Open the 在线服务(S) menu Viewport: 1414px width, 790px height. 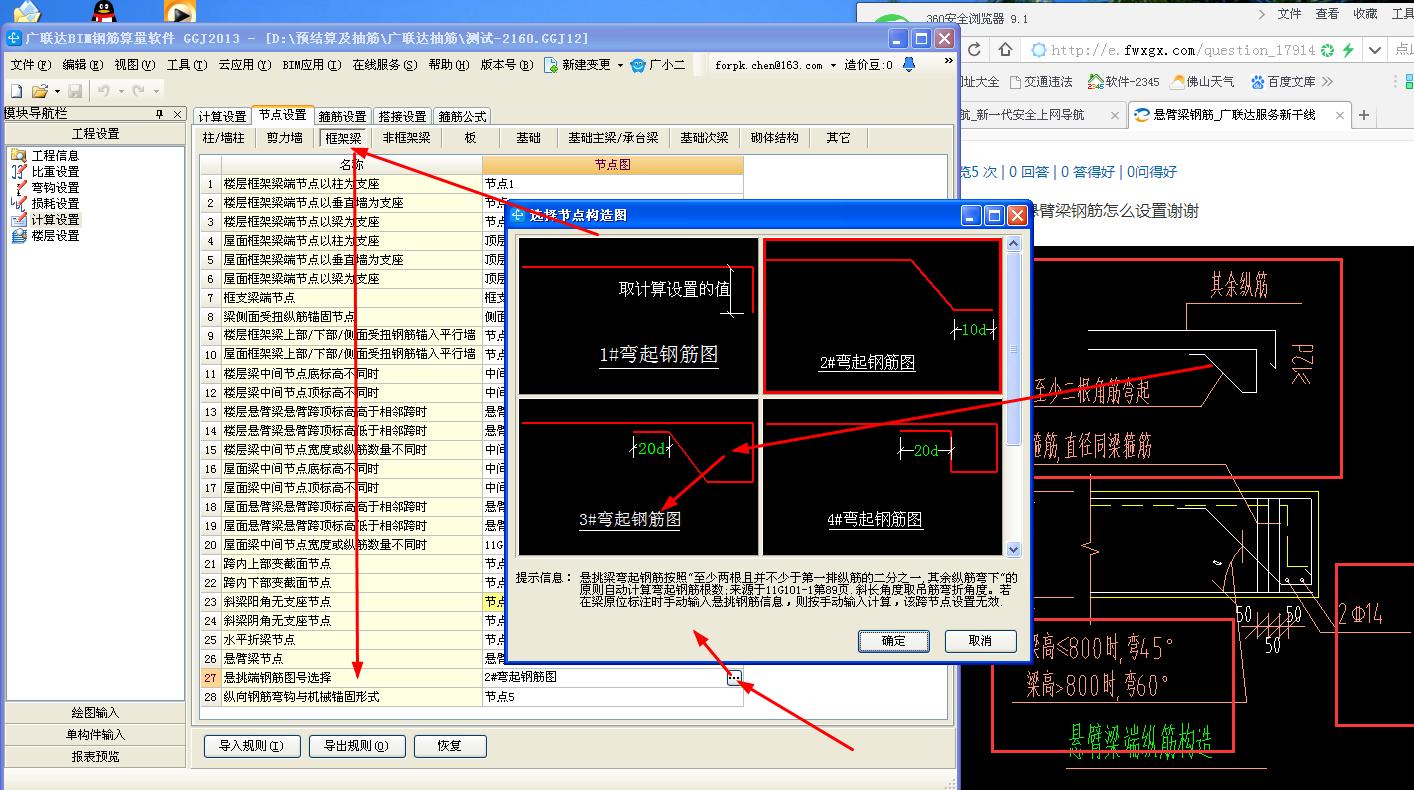pos(384,65)
